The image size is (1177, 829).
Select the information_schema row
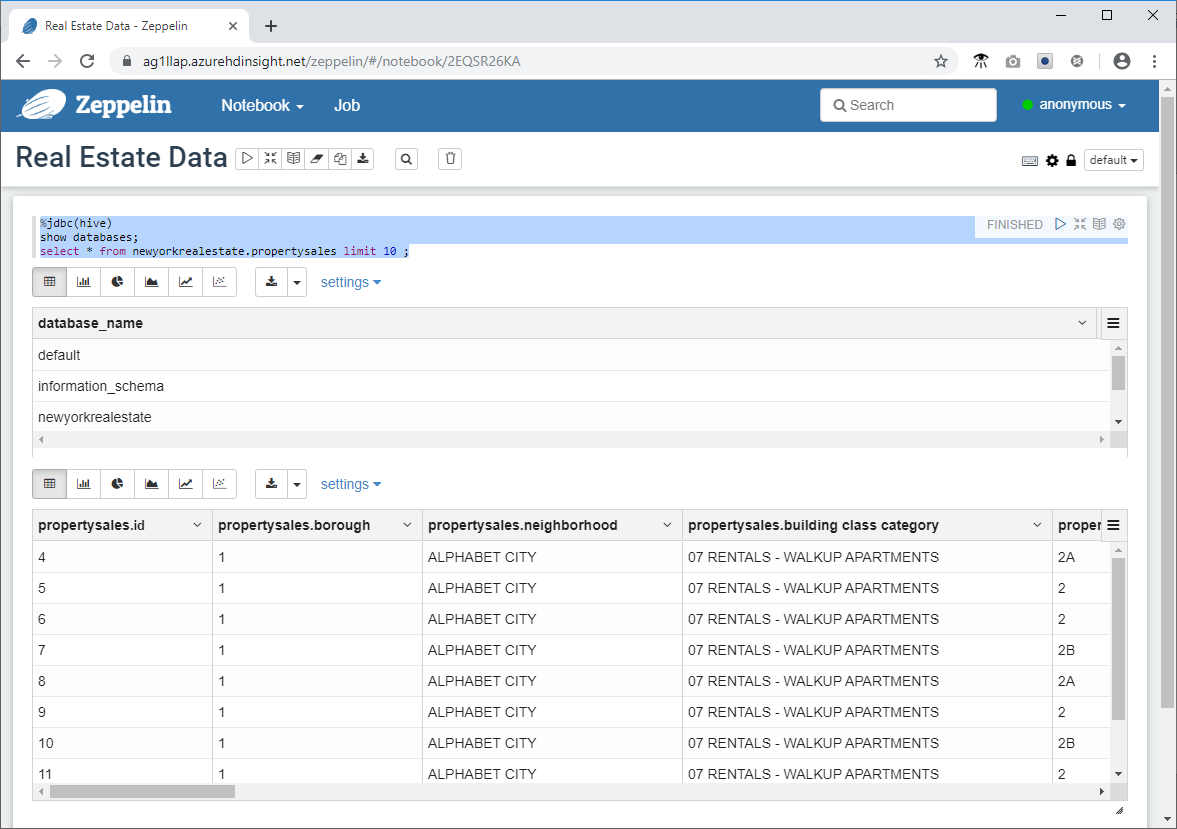point(571,386)
